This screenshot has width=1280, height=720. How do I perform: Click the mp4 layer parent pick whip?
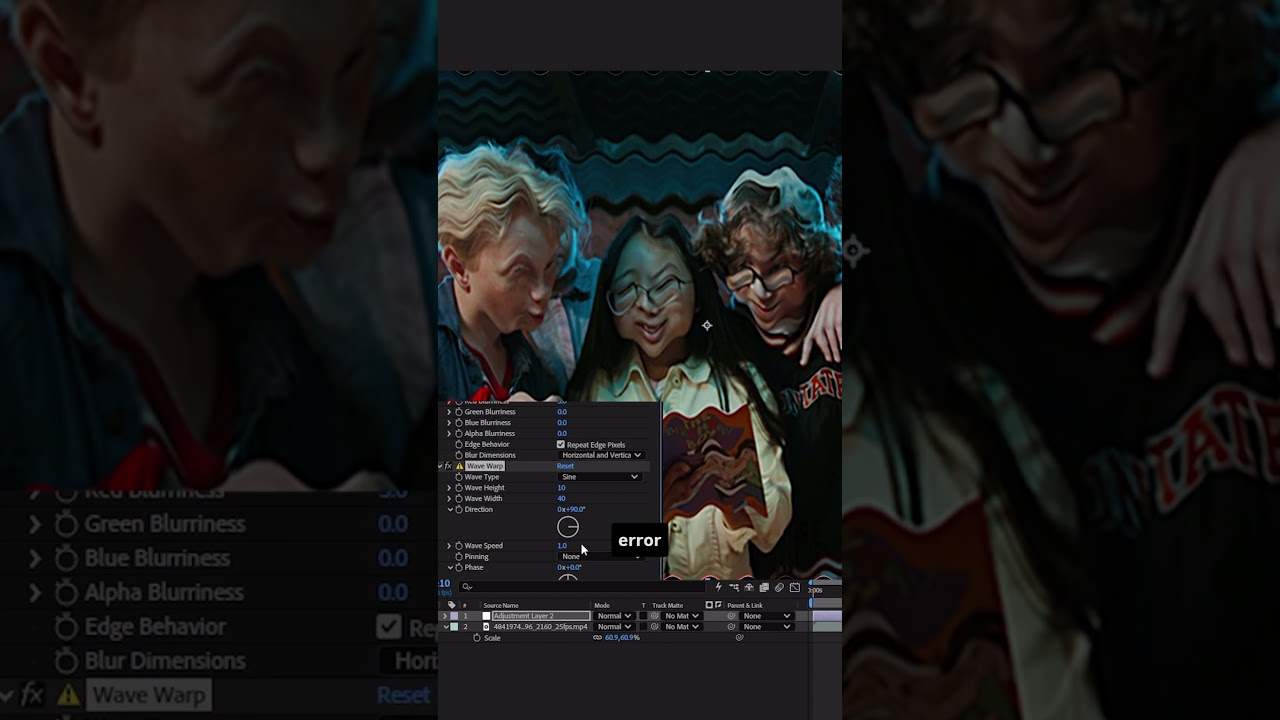tap(731, 627)
